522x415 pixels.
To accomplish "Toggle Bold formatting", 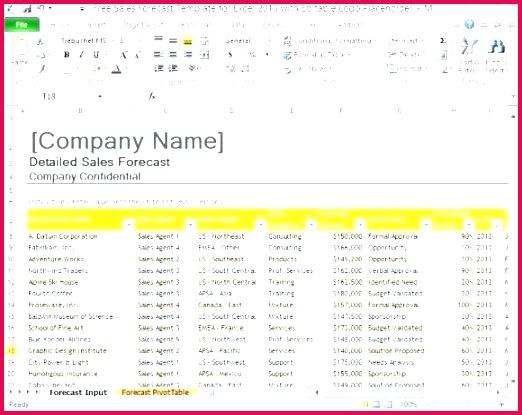I will tap(67, 55).
